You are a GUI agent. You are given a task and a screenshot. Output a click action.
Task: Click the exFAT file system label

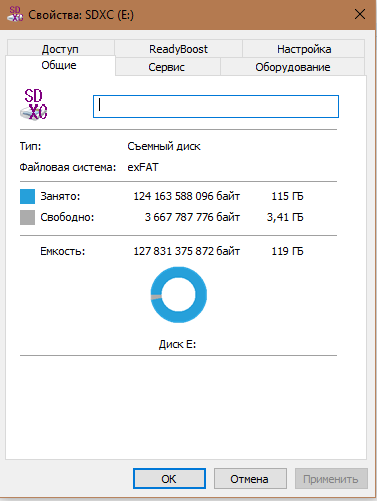pyautogui.click(x=143, y=167)
